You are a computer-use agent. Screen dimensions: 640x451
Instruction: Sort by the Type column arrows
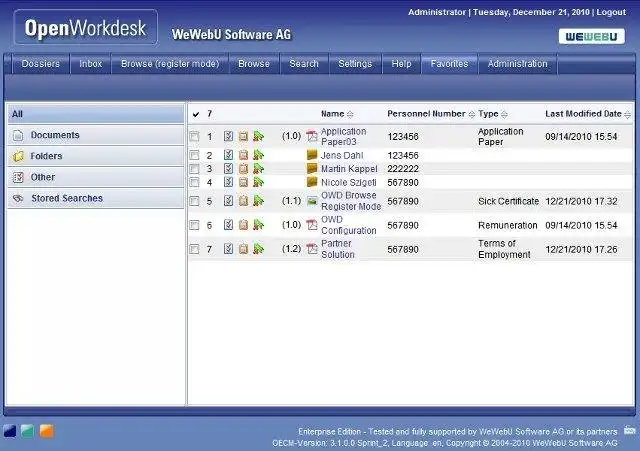pos(504,115)
